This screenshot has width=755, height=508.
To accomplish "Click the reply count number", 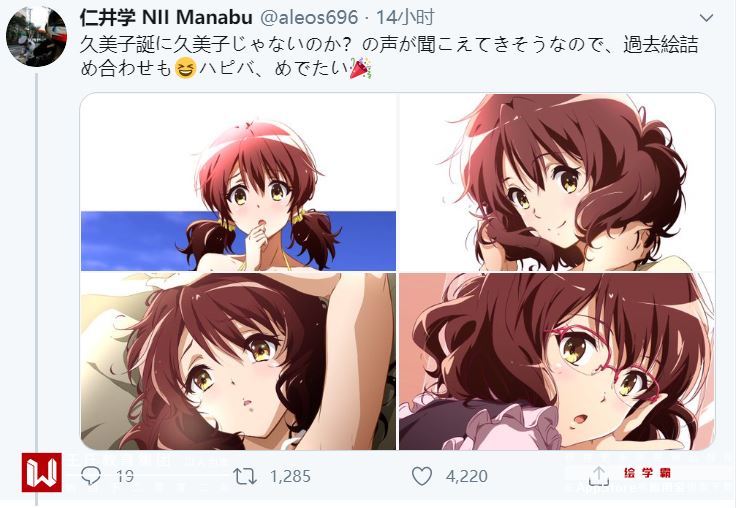I will coord(125,476).
